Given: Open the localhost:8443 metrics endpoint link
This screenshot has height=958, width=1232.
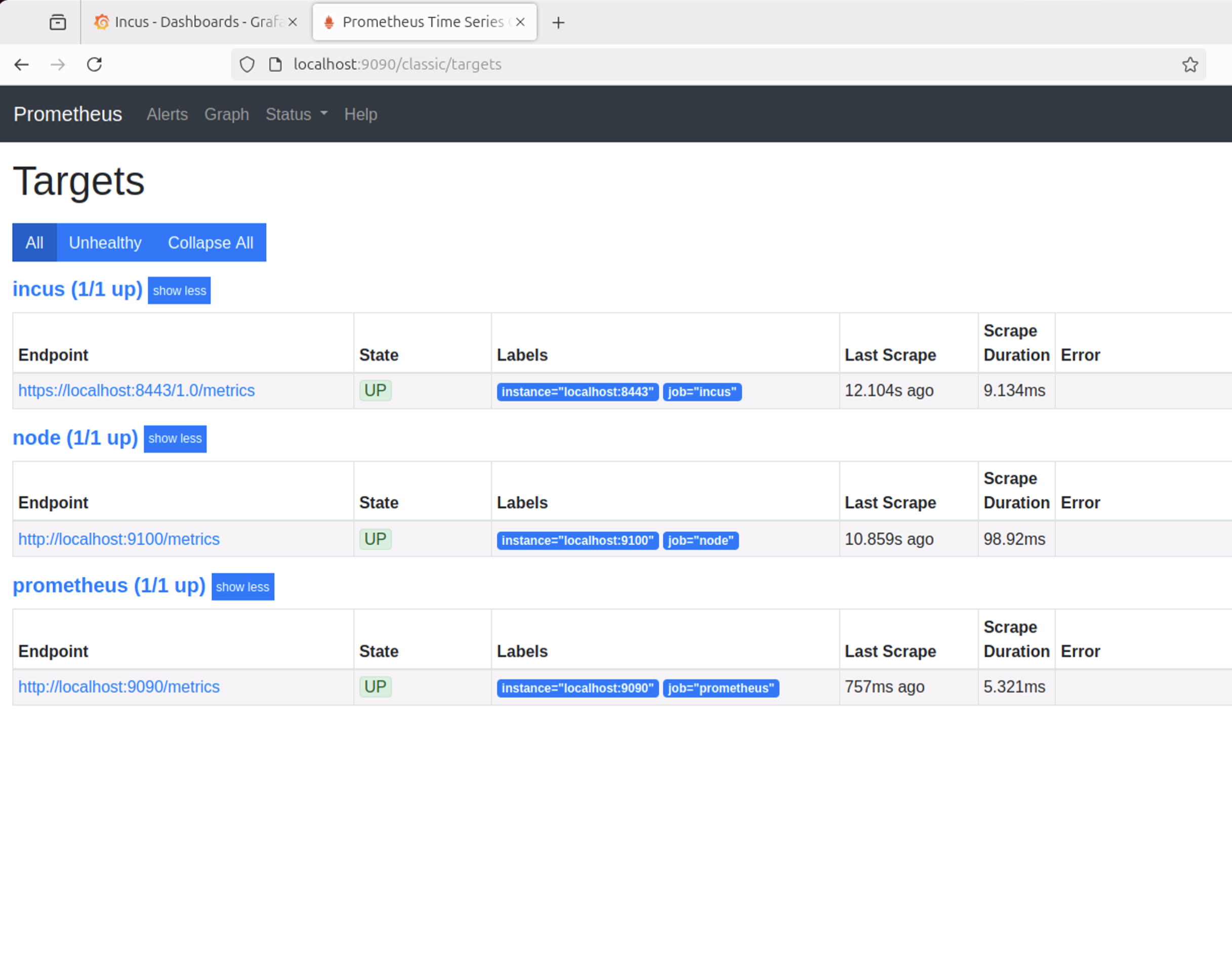Looking at the screenshot, I should 136,390.
